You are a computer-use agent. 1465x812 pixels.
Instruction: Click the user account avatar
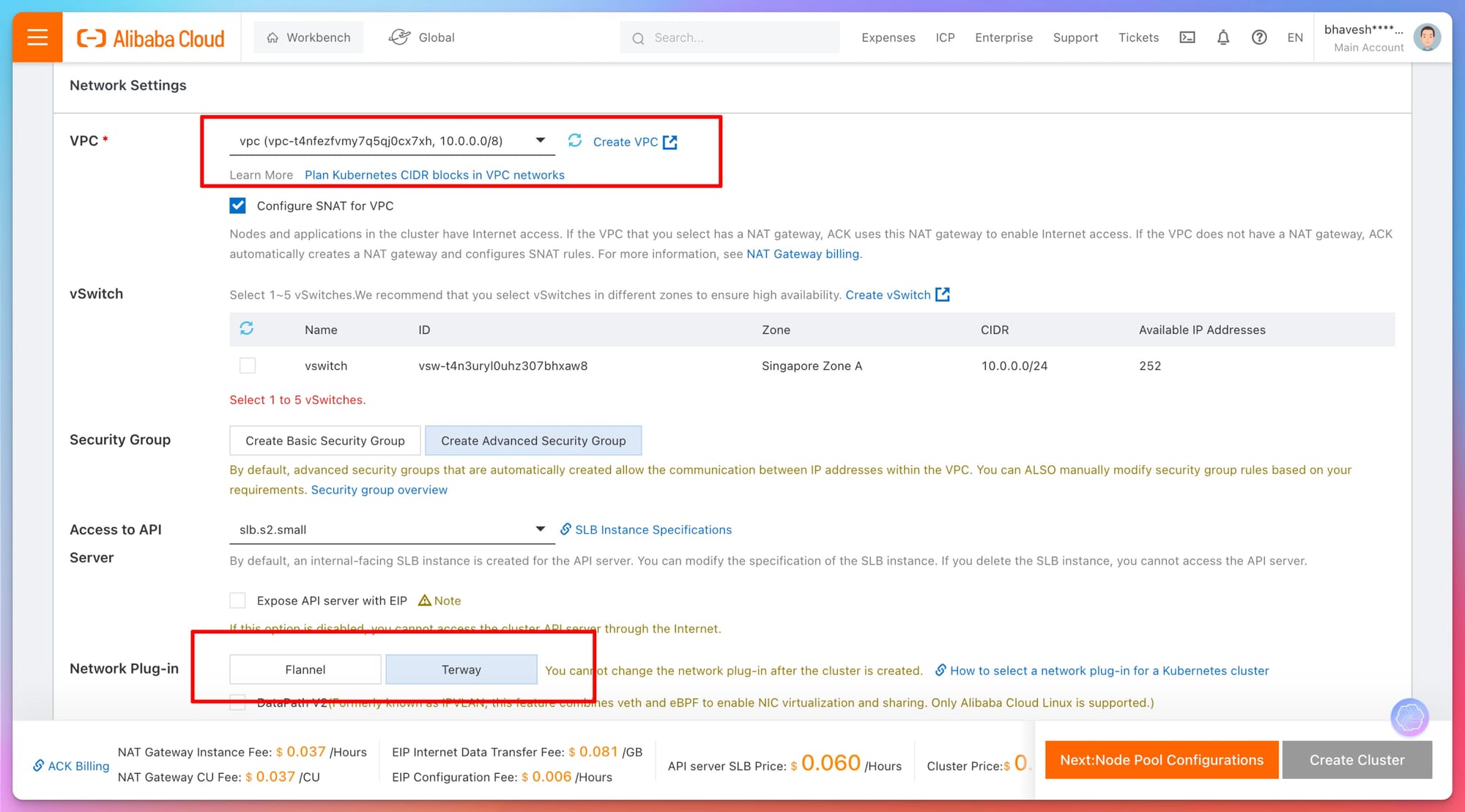pos(1426,37)
